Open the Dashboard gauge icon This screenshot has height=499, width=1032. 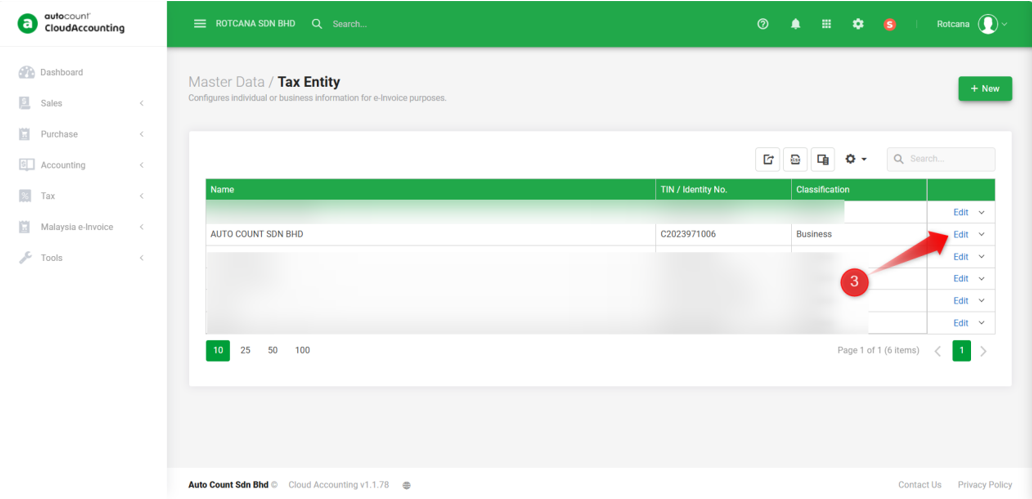click(x=26, y=72)
